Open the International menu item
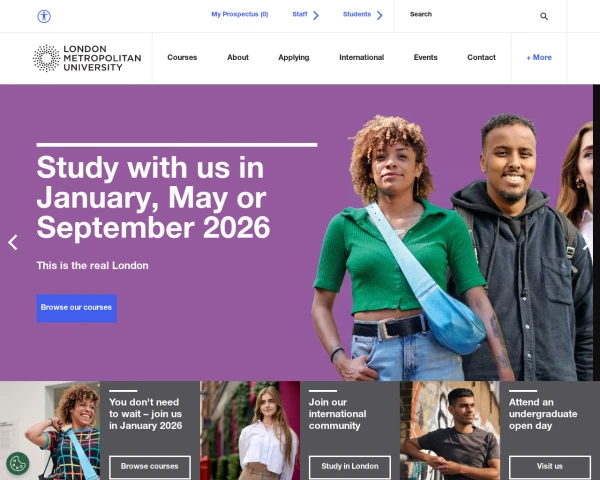The width and height of the screenshot is (600, 480). [x=362, y=57]
